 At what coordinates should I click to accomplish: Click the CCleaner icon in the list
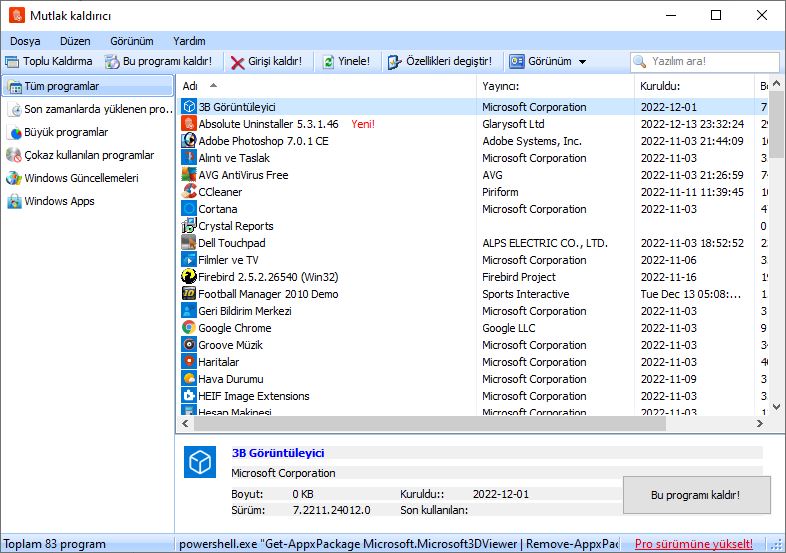coord(189,192)
